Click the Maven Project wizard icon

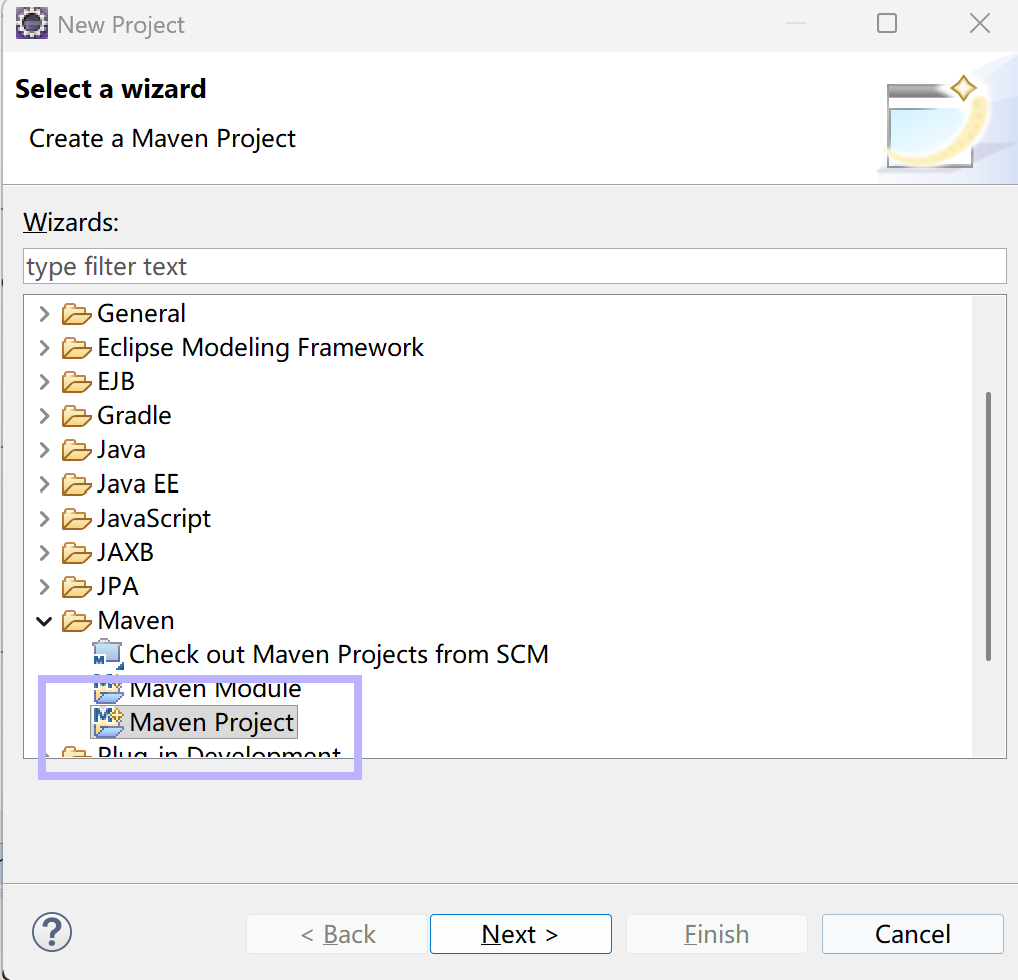click(x=108, y=723)
